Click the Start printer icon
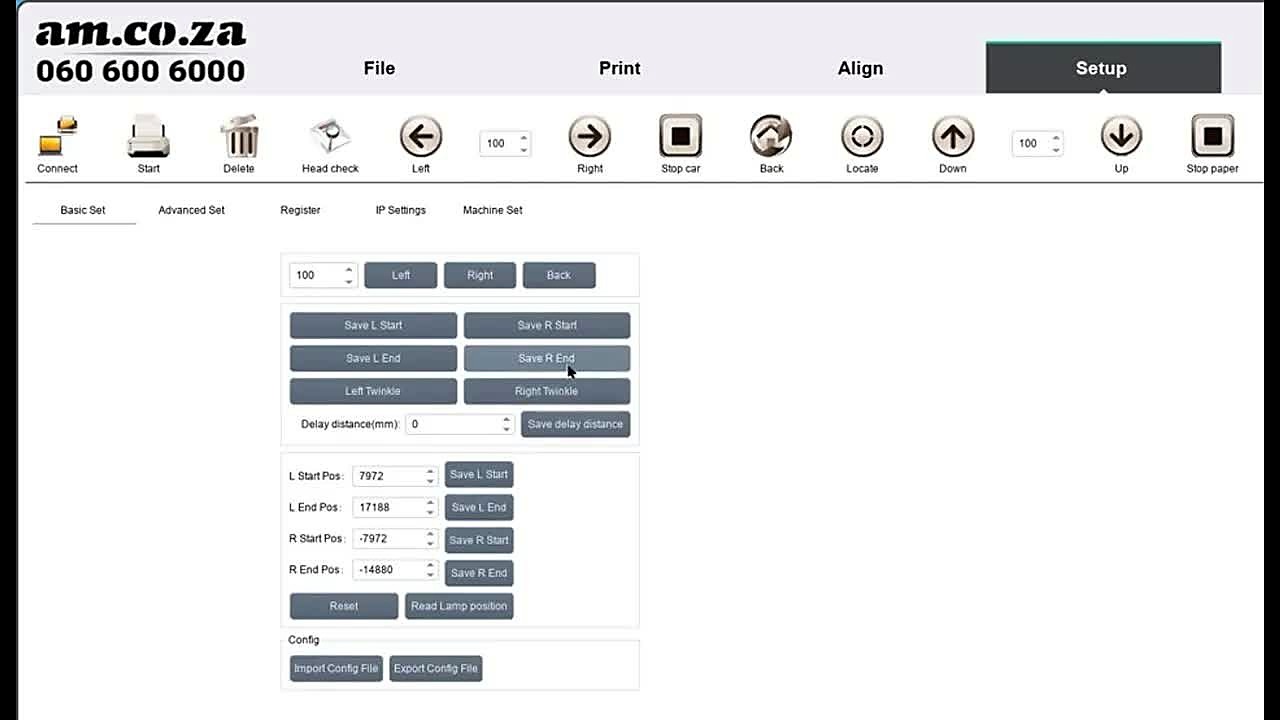The height and width of the screenshot is (720, 1280). click(148, 136)
